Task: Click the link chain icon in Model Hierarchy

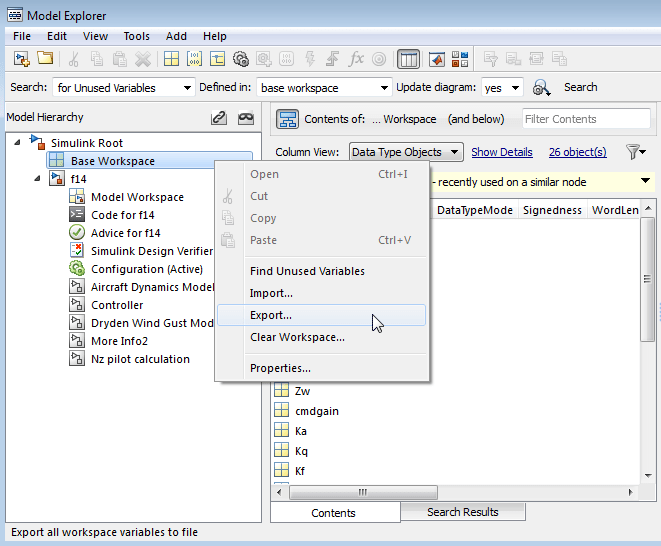Action: coord(219,117)
